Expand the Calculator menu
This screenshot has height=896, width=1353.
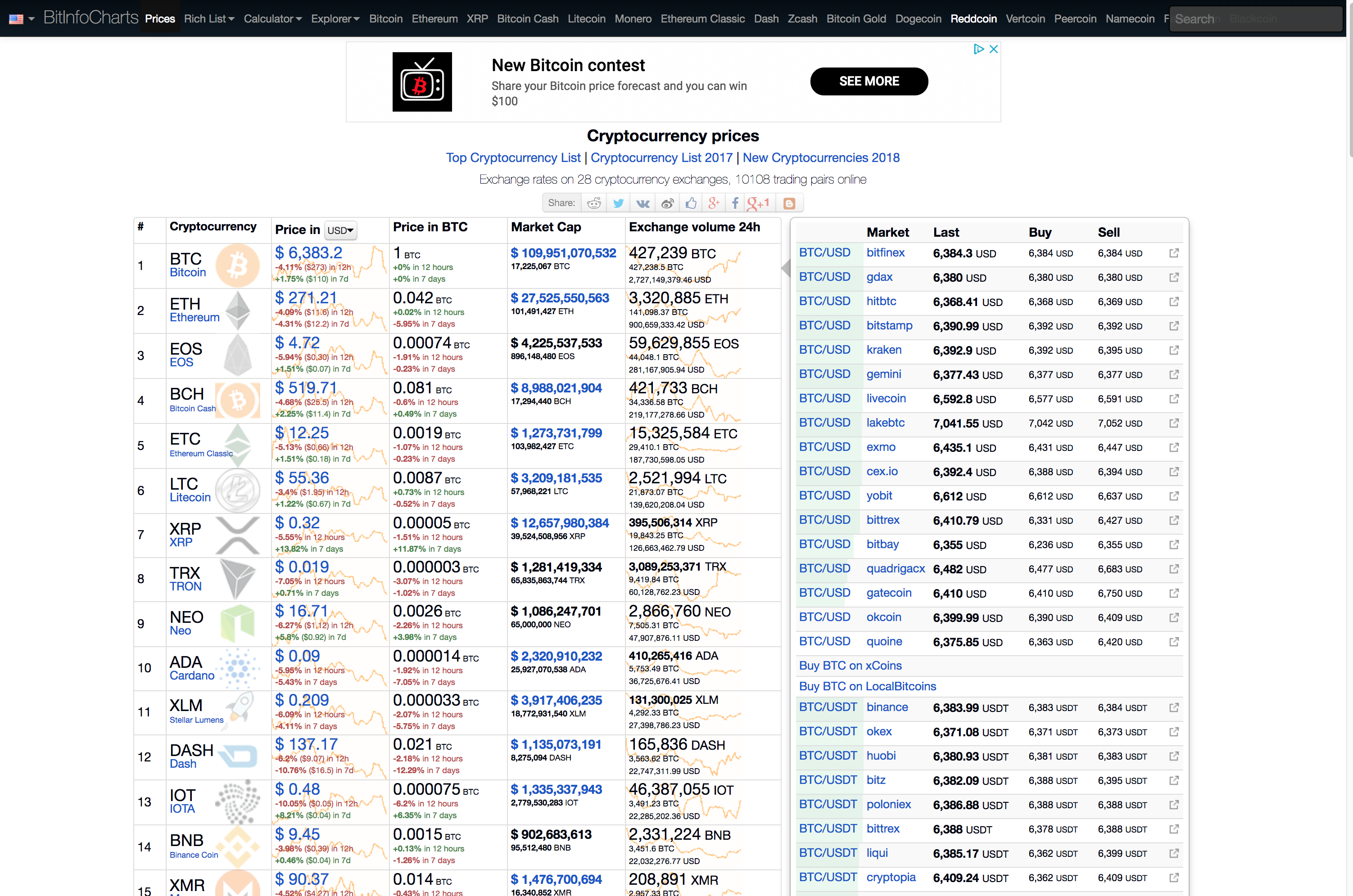coord(273,19)
